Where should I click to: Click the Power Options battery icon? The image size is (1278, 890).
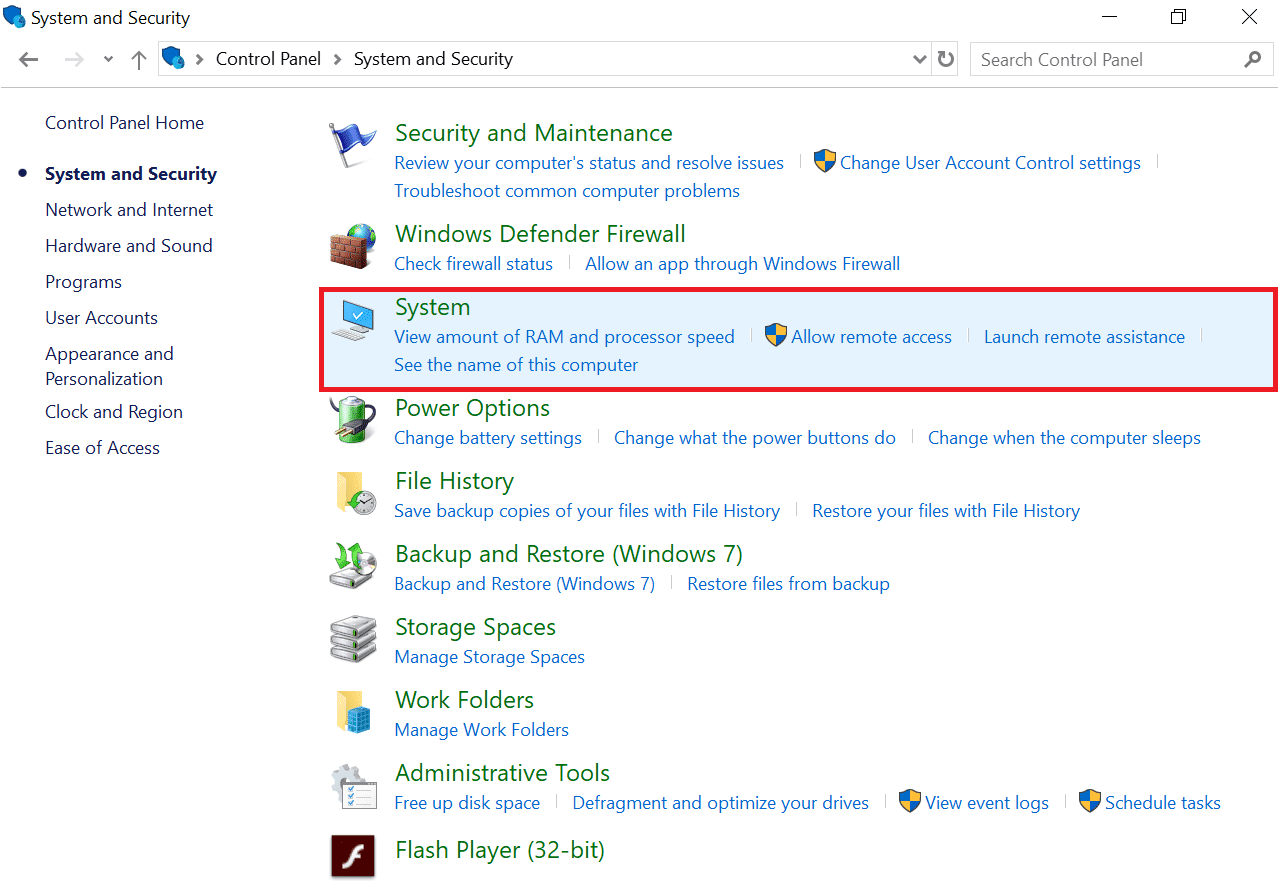coord(352,420)
